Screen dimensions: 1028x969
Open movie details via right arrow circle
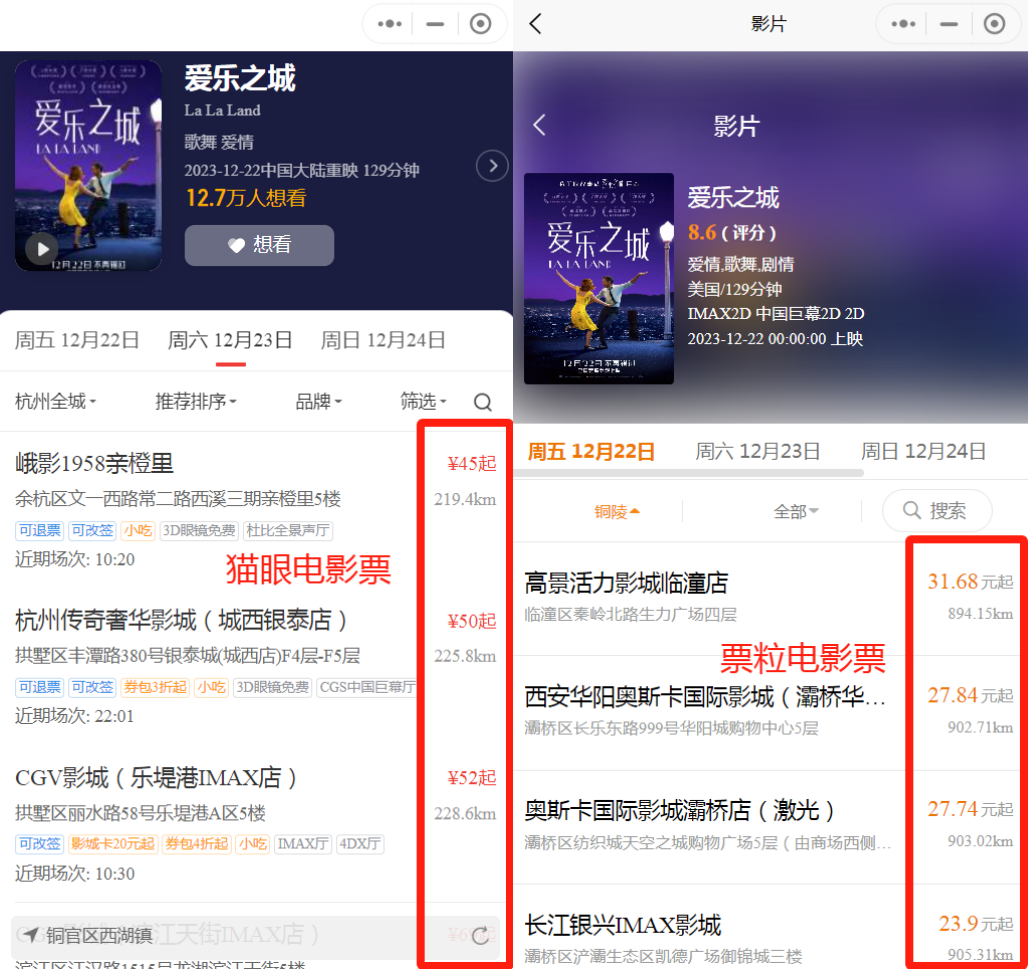point(492,165)
